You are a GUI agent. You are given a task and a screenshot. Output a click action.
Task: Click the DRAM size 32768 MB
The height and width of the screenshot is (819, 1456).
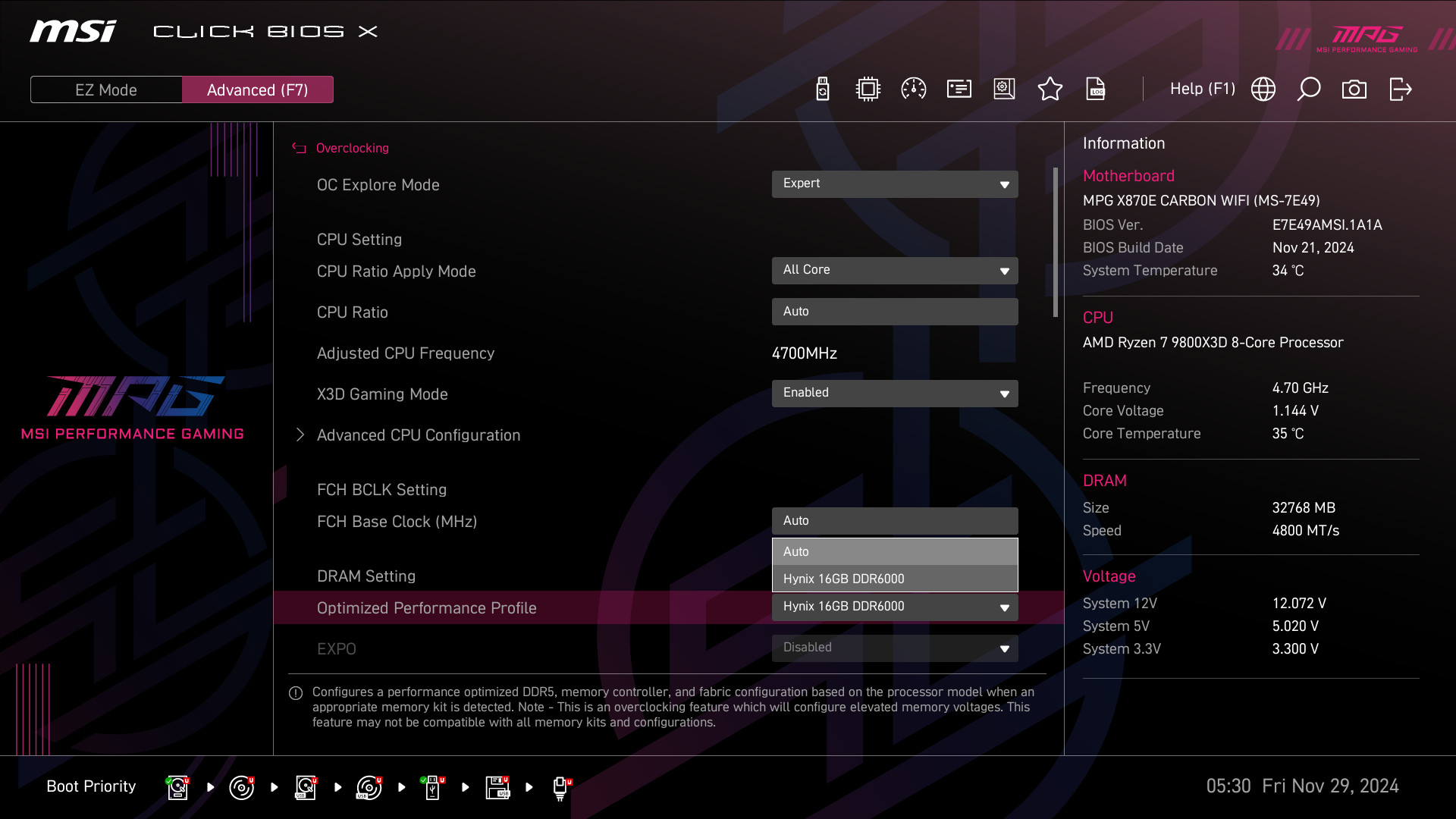1304,508
